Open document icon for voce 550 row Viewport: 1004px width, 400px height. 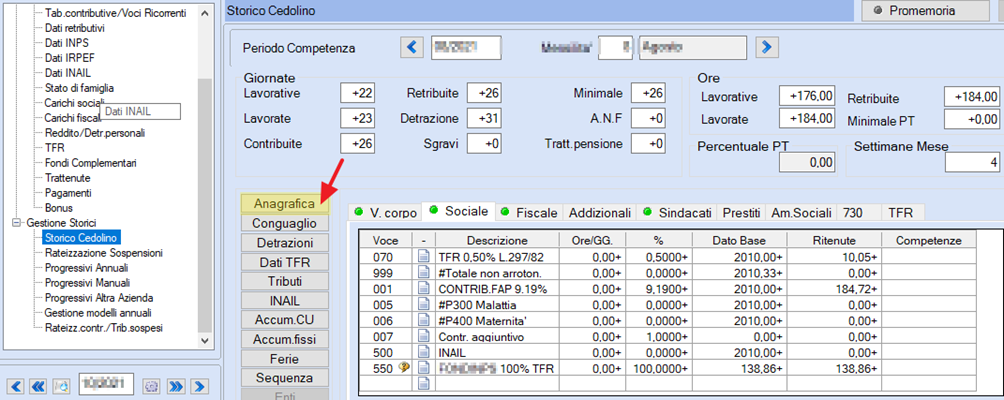click(423, 368)
